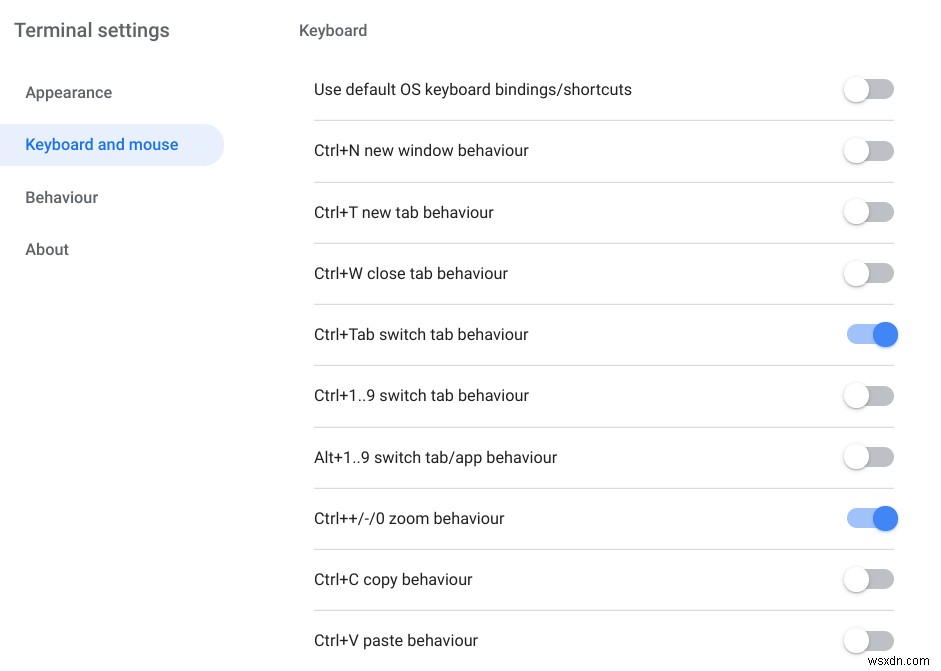Click the 'Ctrl+1..9 switch tab behaviour' label
The height and width of the screenshot is (671, 941).
(x=421, y=396)
